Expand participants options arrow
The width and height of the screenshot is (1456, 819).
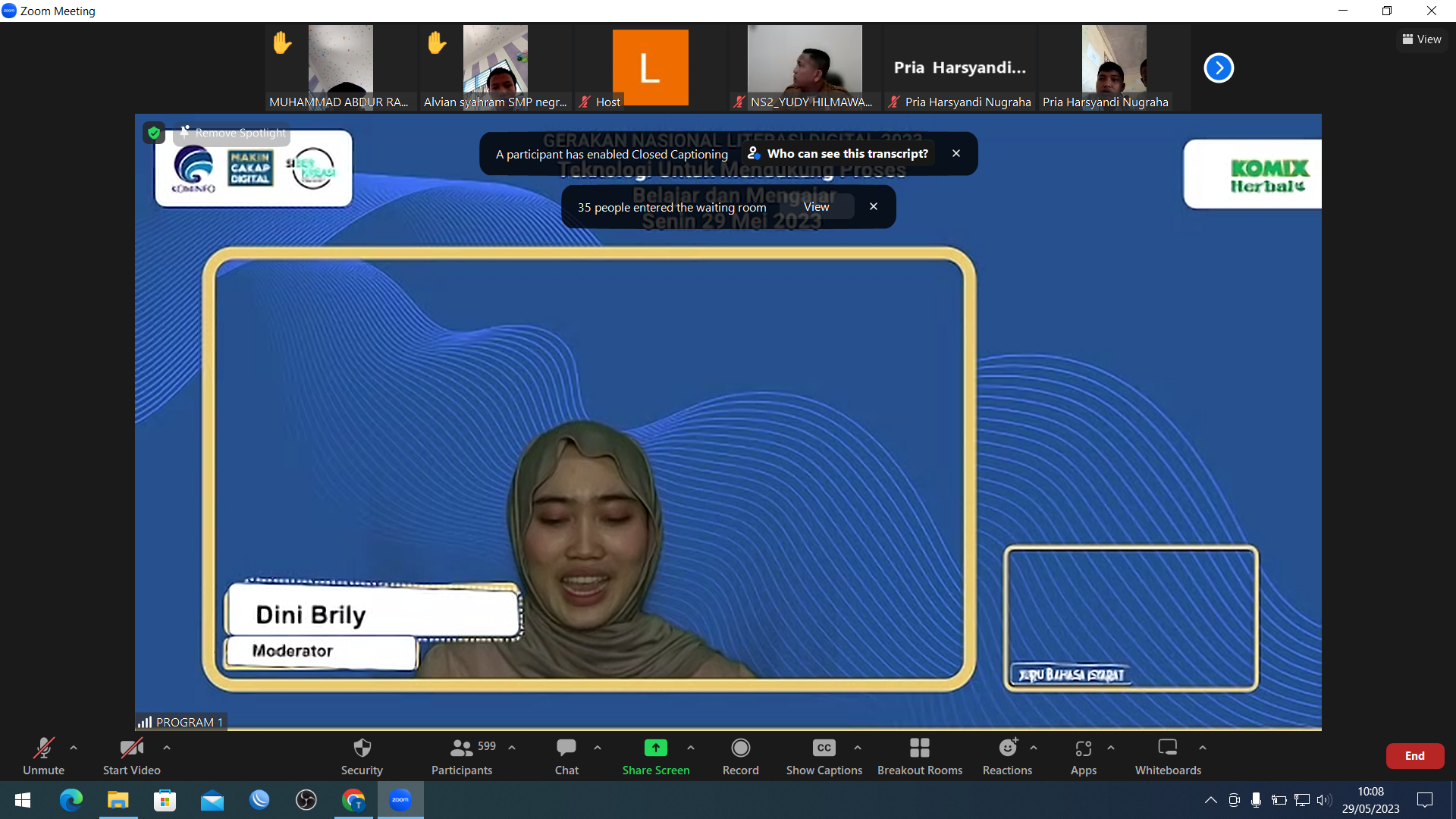tap(512, 748)
